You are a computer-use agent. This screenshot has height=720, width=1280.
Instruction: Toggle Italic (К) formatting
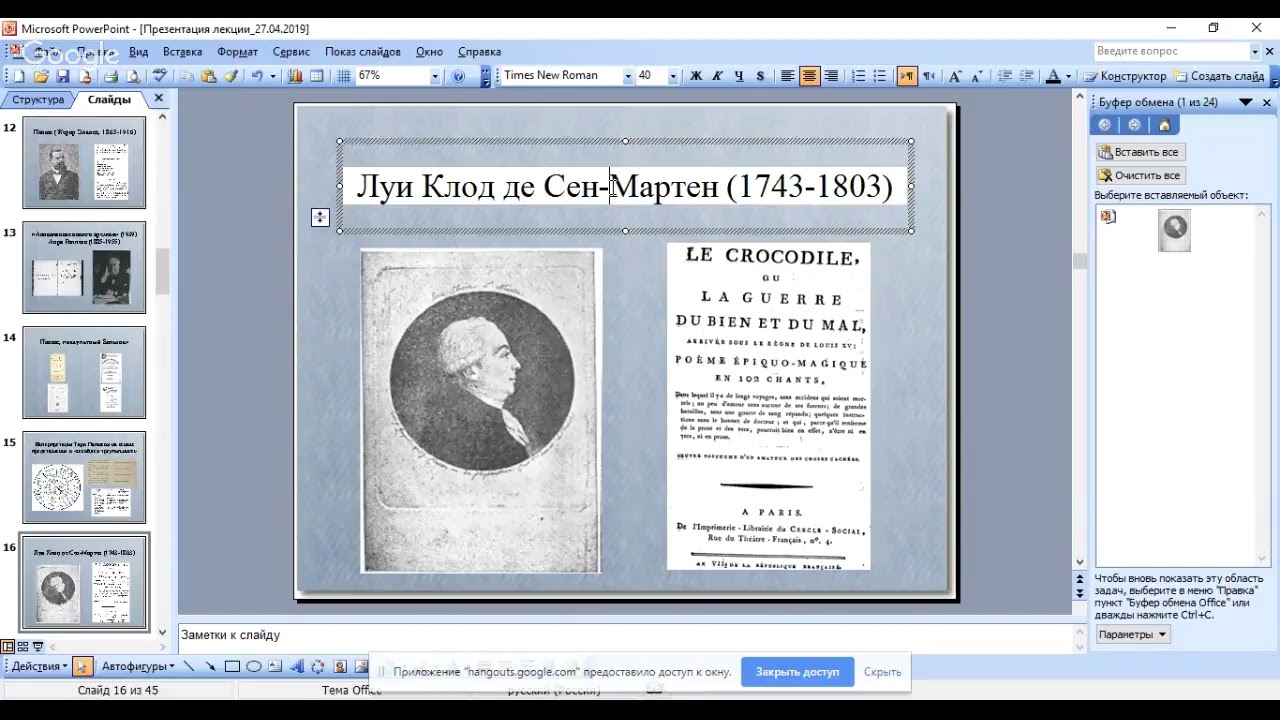pos(717,76)
